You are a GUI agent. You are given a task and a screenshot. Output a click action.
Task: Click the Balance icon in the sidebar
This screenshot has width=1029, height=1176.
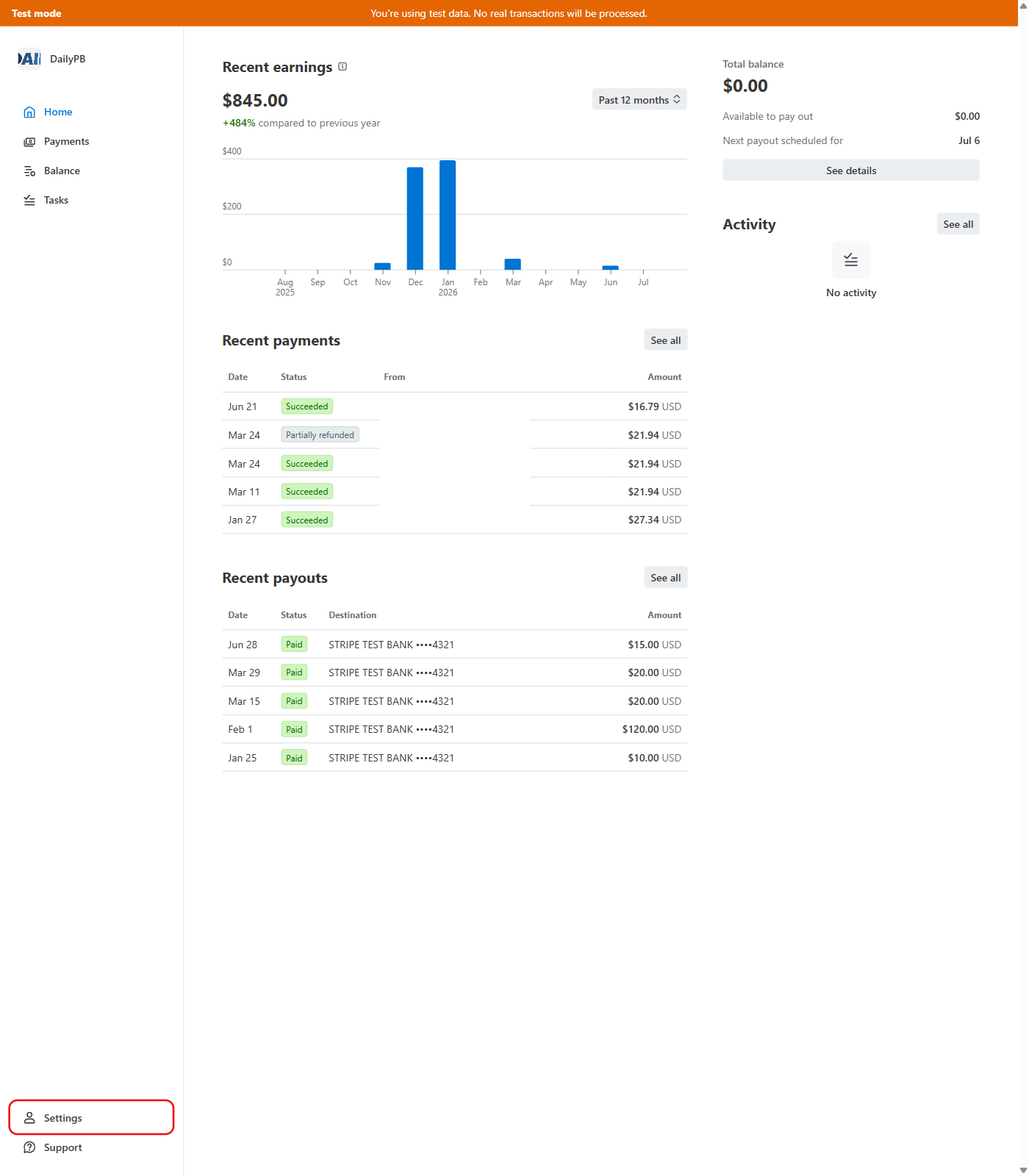(x=29, y=171)
